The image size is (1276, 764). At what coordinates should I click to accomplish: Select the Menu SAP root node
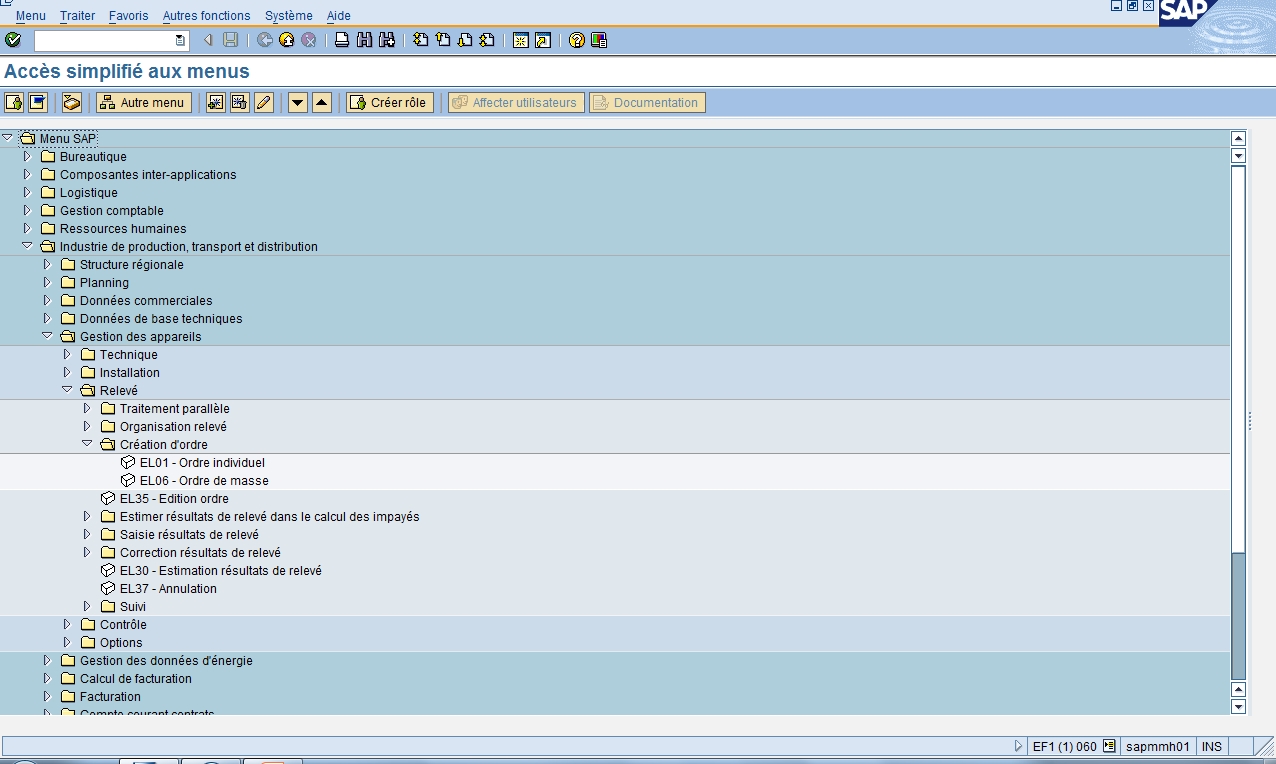coord(68,138)
